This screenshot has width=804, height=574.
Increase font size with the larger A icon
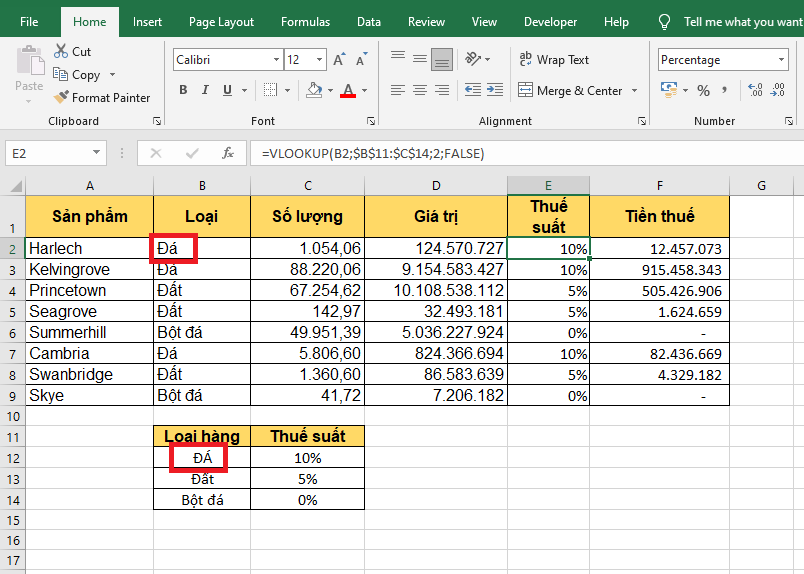tap(339, 60)
